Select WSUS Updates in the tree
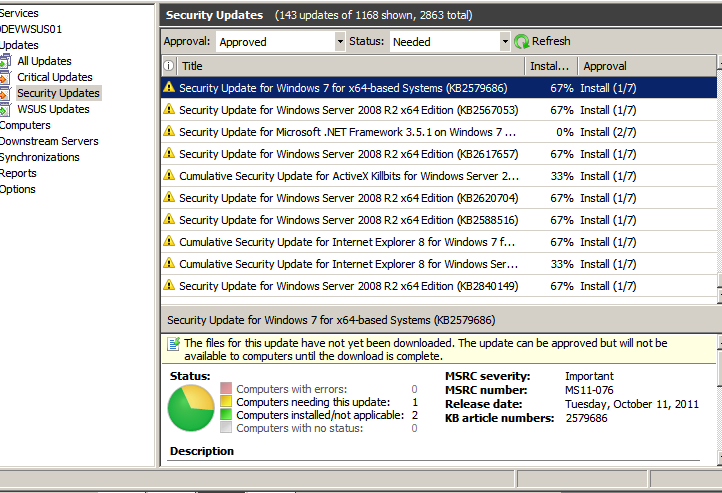Image resolution: width=722 pixels, height=493 pixels. point(53,109)
